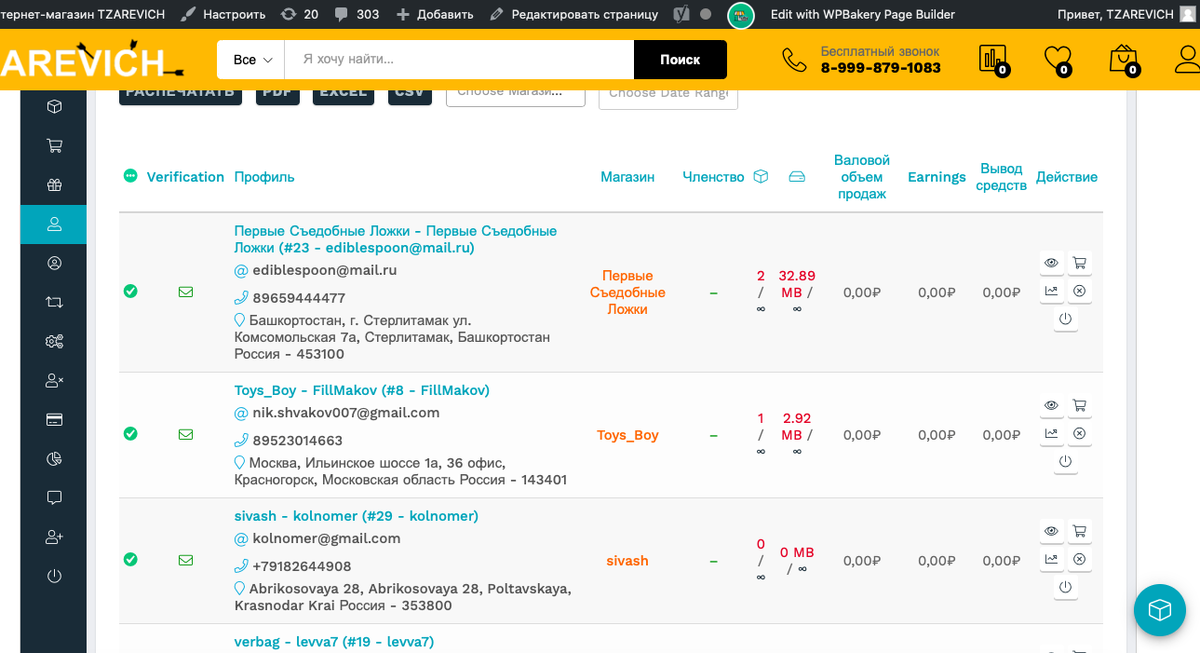Open 'sivash - kolnomer (#29 - kolnomer)' profile link

click(x=356, y=516)
